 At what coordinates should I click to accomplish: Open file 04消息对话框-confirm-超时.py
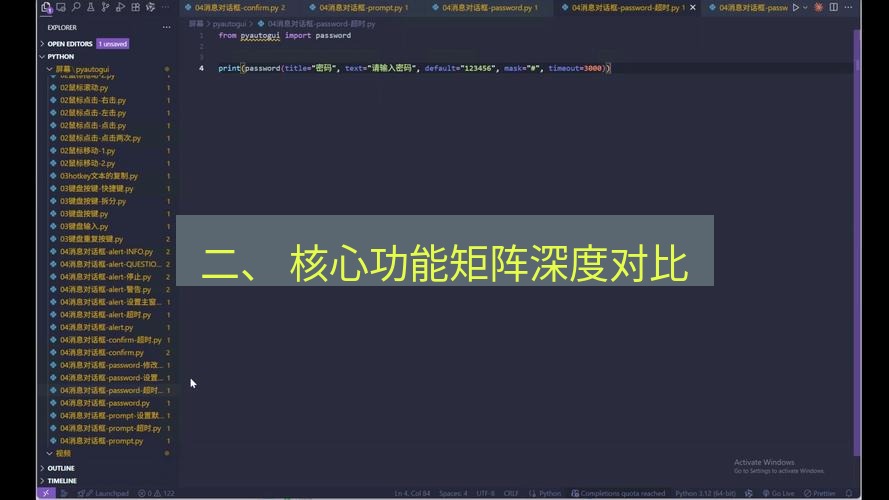tap(111, 340)
